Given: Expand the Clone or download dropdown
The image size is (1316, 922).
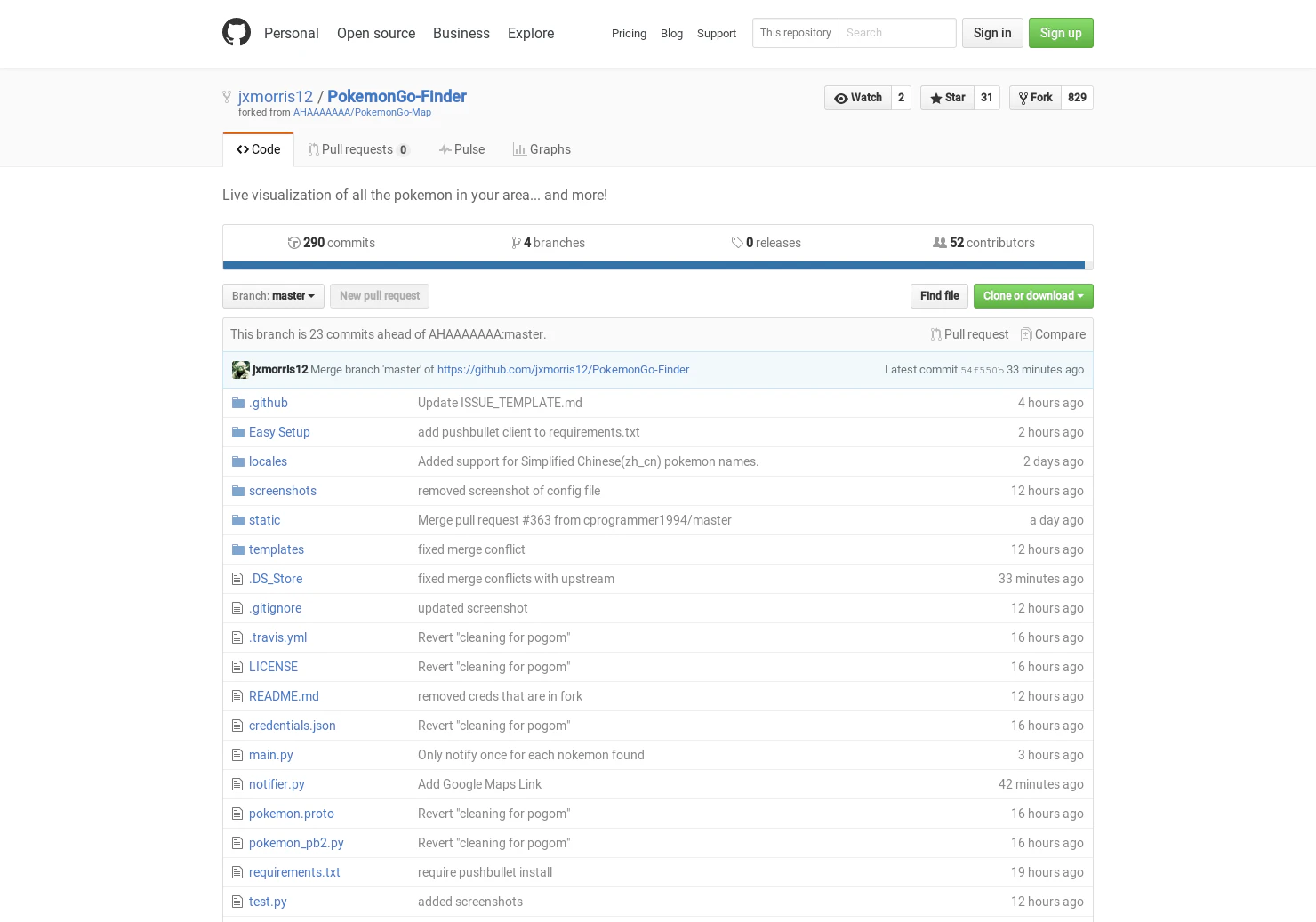Looking at the screenshot, I should click(x=1033, y=296).
